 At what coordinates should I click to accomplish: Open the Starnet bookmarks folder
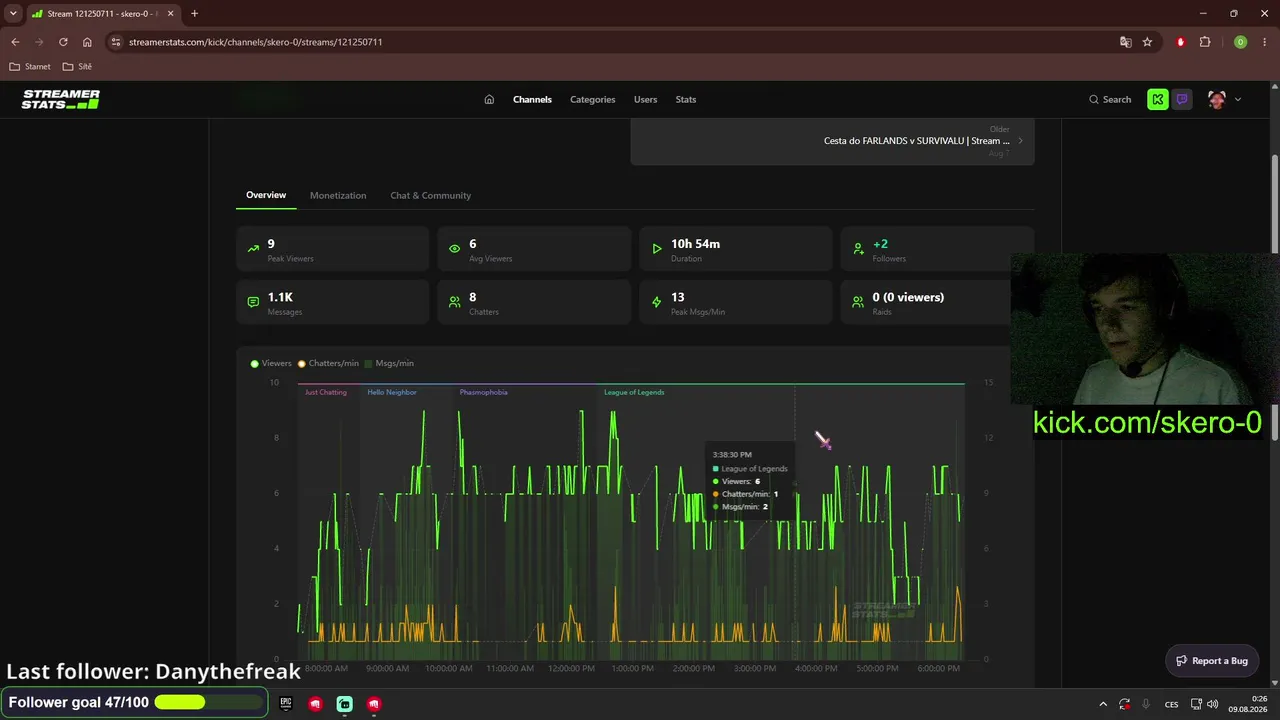(30, 67)
